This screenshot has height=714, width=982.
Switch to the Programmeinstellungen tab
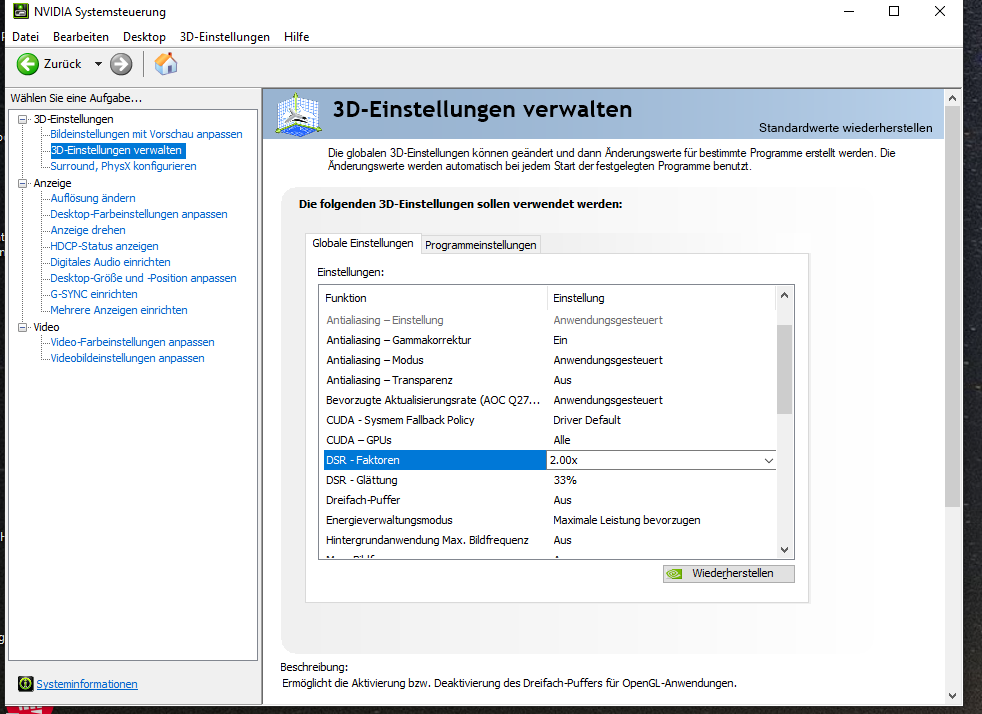[480, 245]
